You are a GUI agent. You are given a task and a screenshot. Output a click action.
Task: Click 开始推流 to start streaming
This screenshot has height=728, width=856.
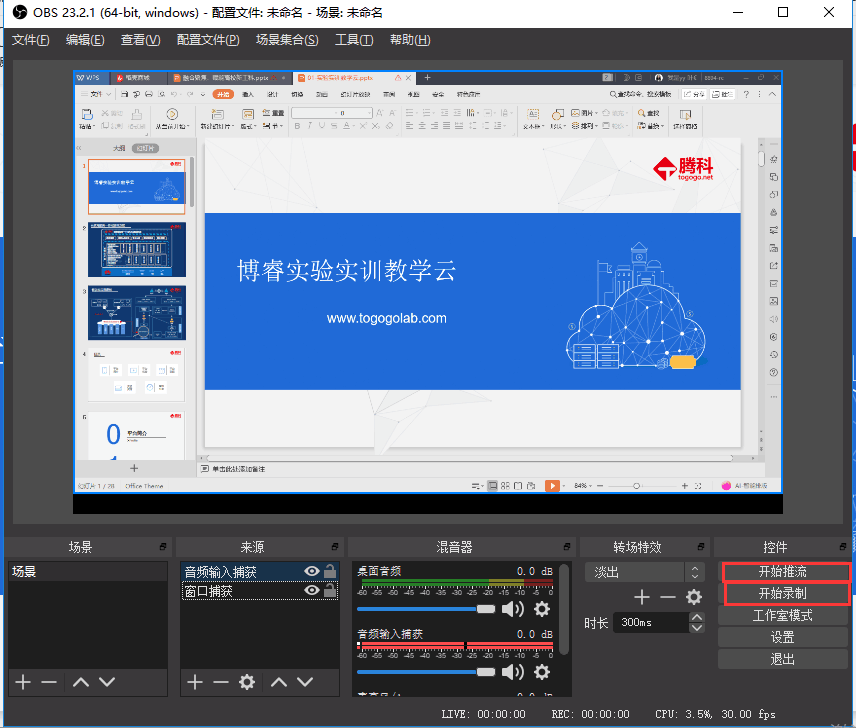(782, 571)
